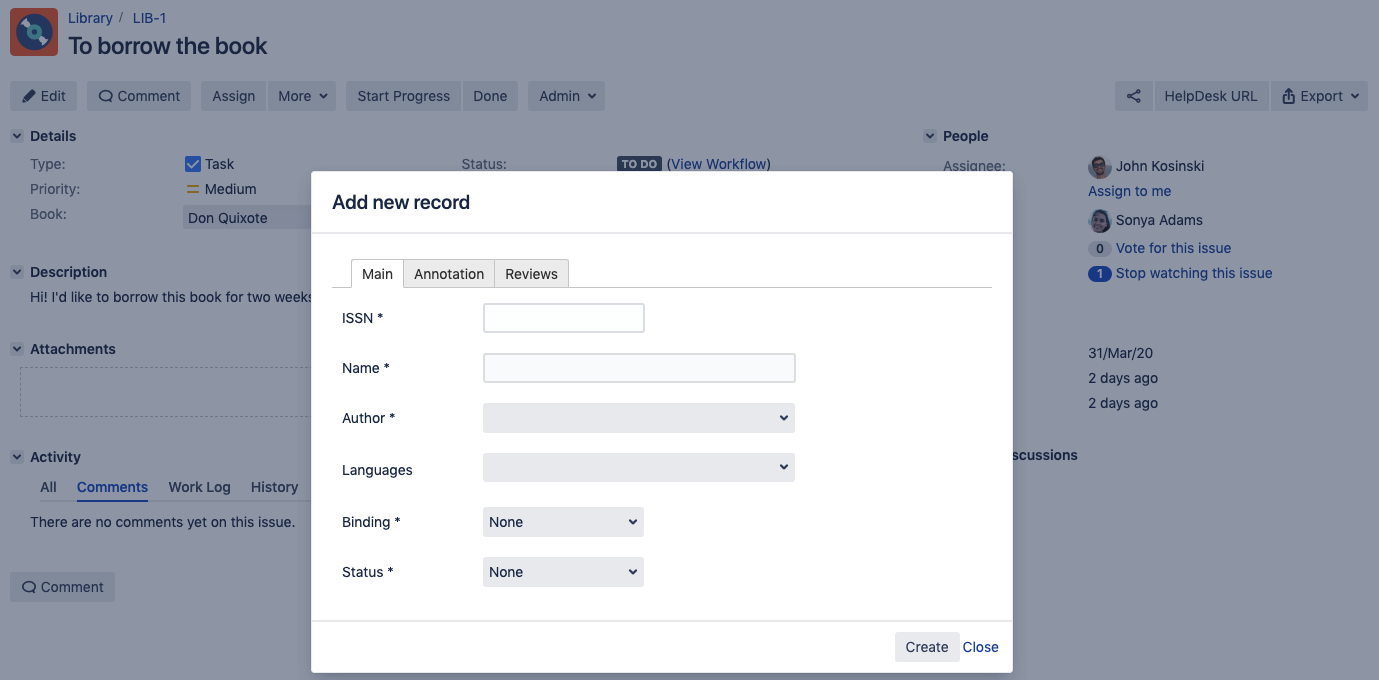Click the Create button
Screen dimensions: 1379x680
(x=926, y=647)
